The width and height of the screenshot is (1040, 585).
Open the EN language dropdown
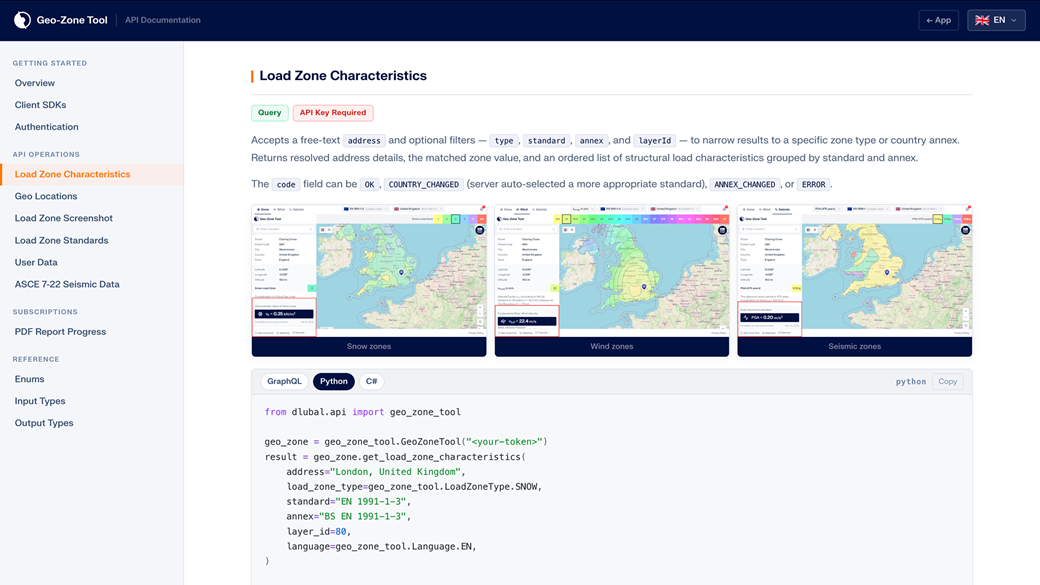[996, 20]
